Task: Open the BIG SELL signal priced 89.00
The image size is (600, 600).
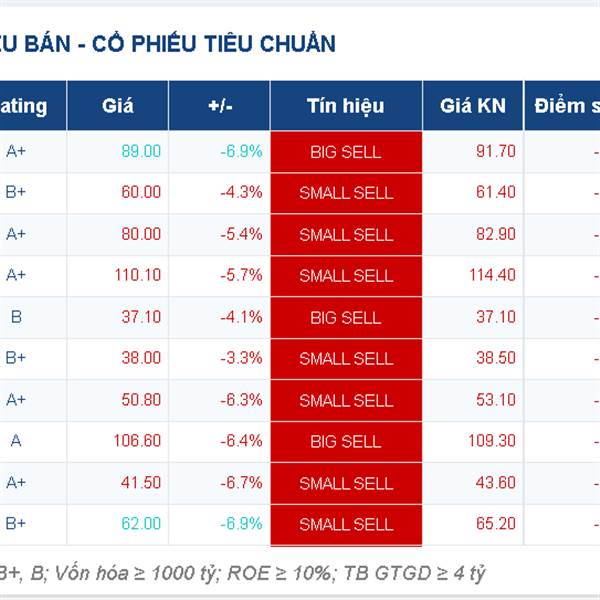Action: click(x=346, y=152)
